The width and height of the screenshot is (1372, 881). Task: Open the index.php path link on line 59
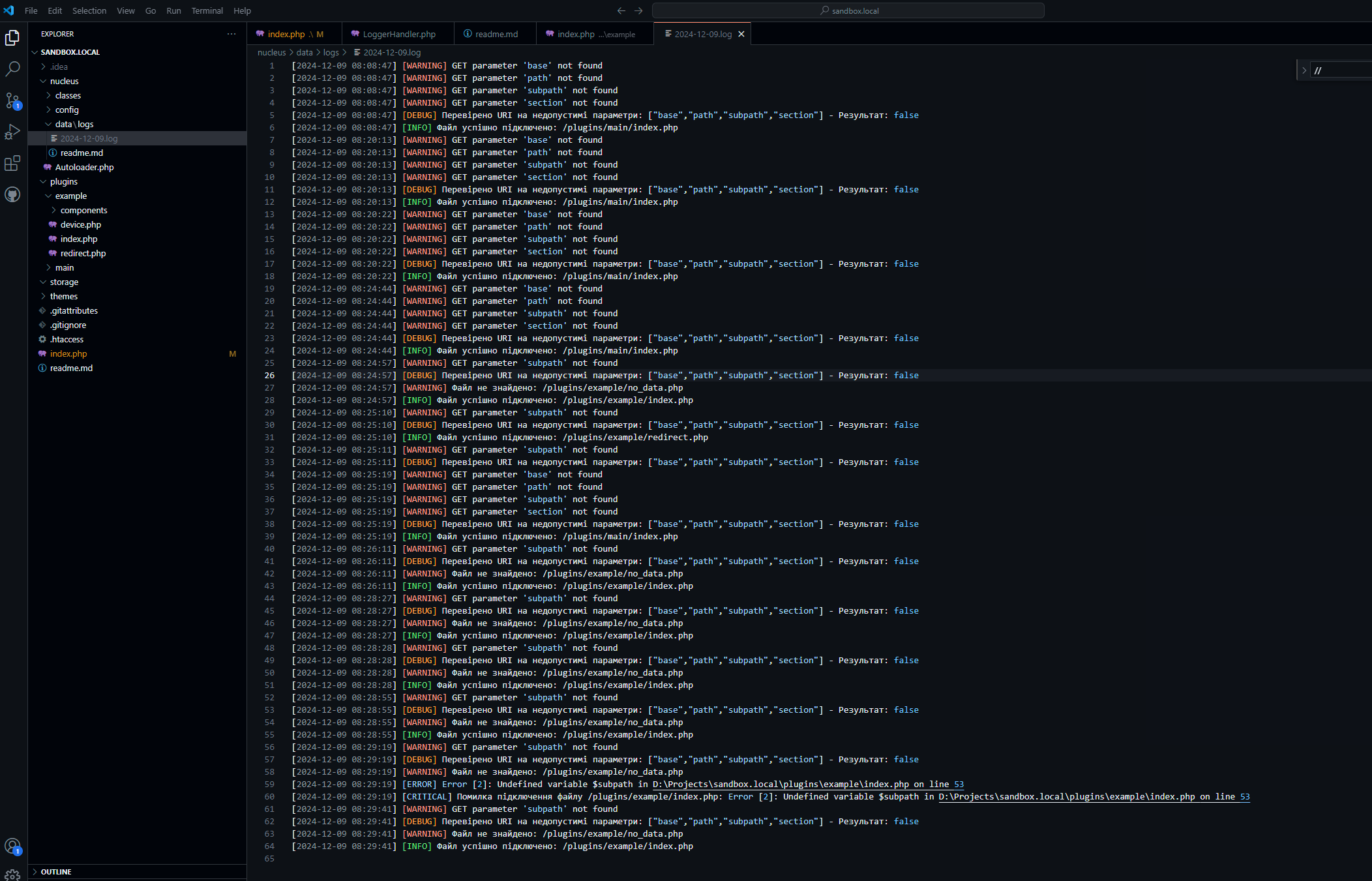(807, 784)
